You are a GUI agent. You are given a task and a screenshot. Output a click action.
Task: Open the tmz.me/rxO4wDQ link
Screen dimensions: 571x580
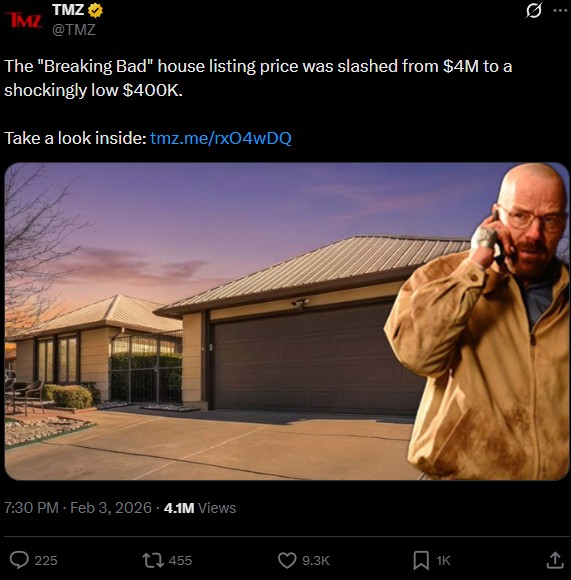[x=221, y=138]
